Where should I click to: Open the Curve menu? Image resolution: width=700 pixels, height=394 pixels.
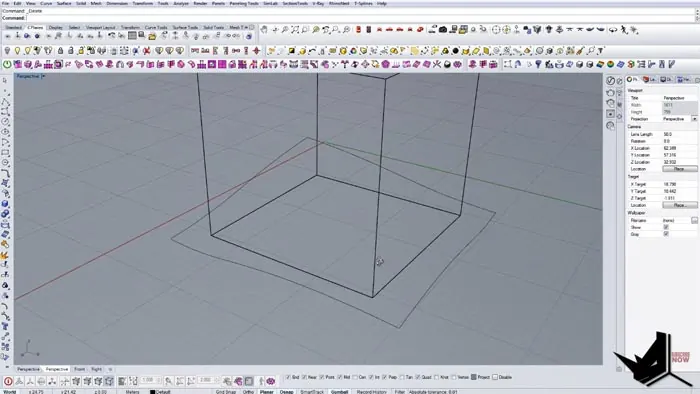point(46,3)
